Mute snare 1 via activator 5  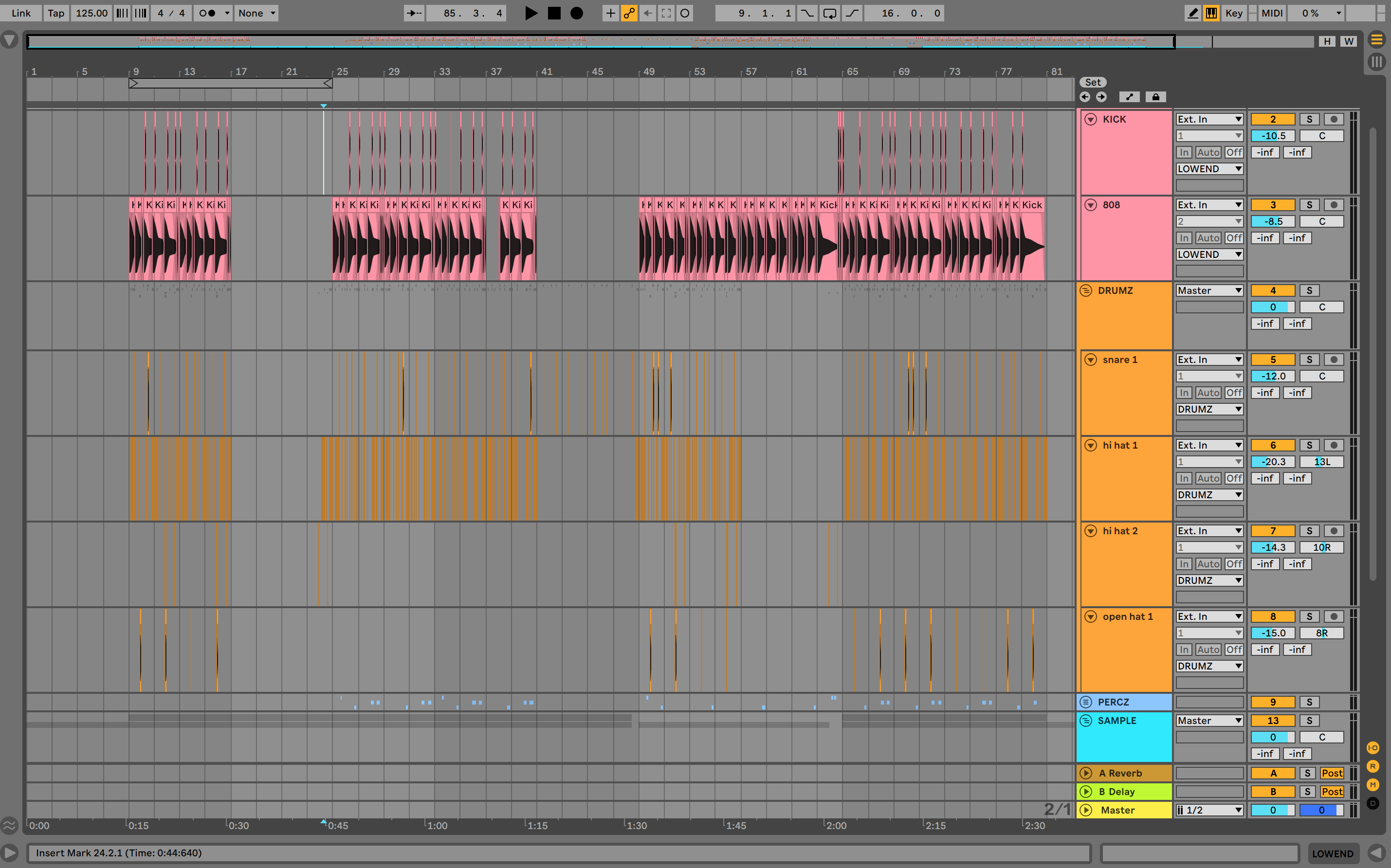point(1273,360)
